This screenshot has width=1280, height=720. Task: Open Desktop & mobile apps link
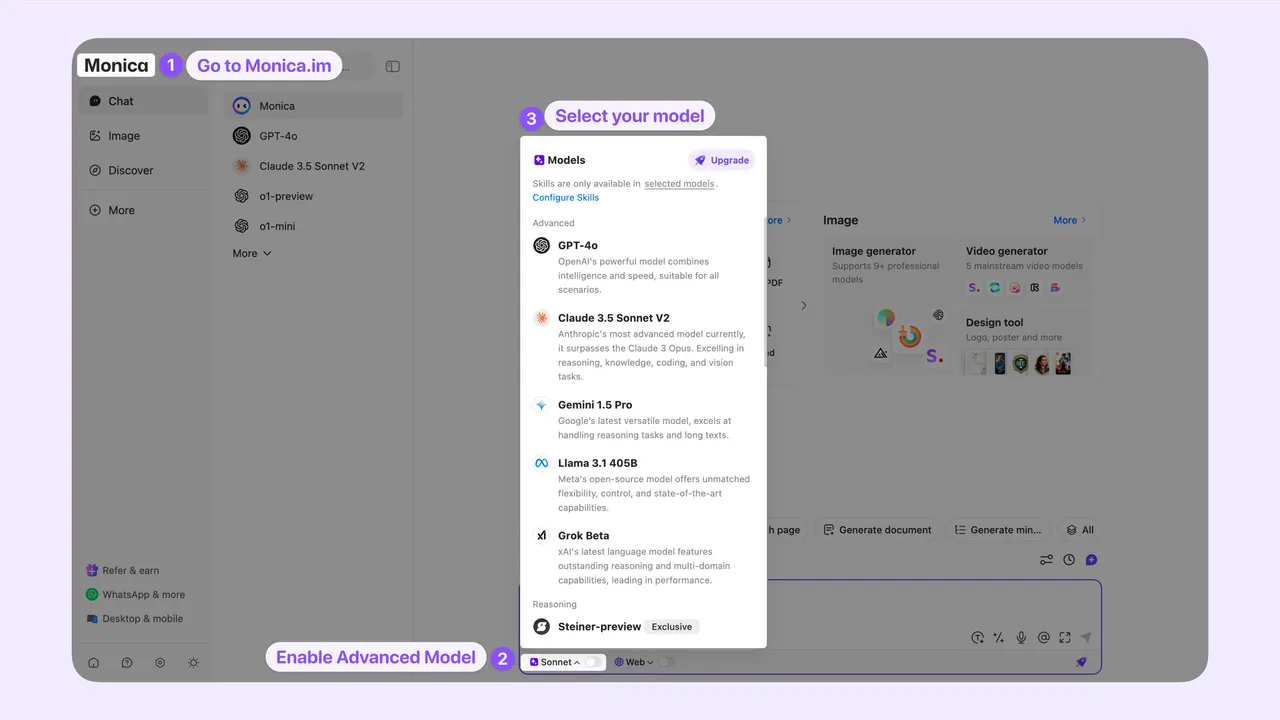(135, 618)
